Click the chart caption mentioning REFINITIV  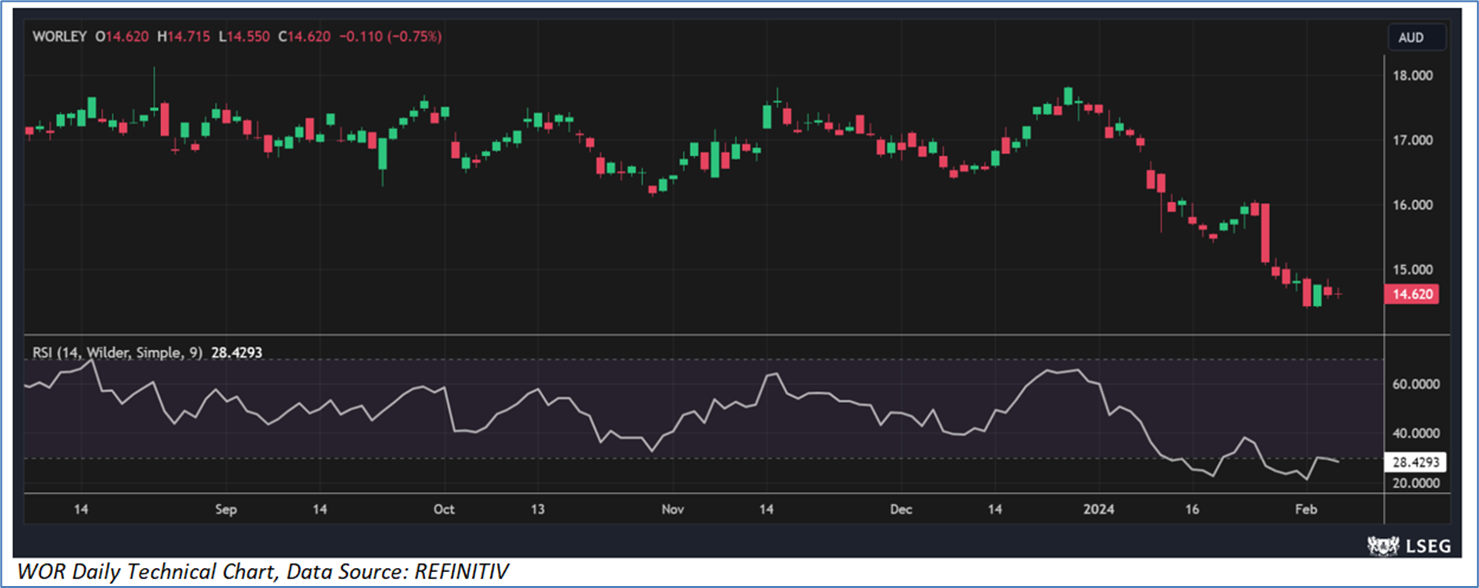pos(261,571)
